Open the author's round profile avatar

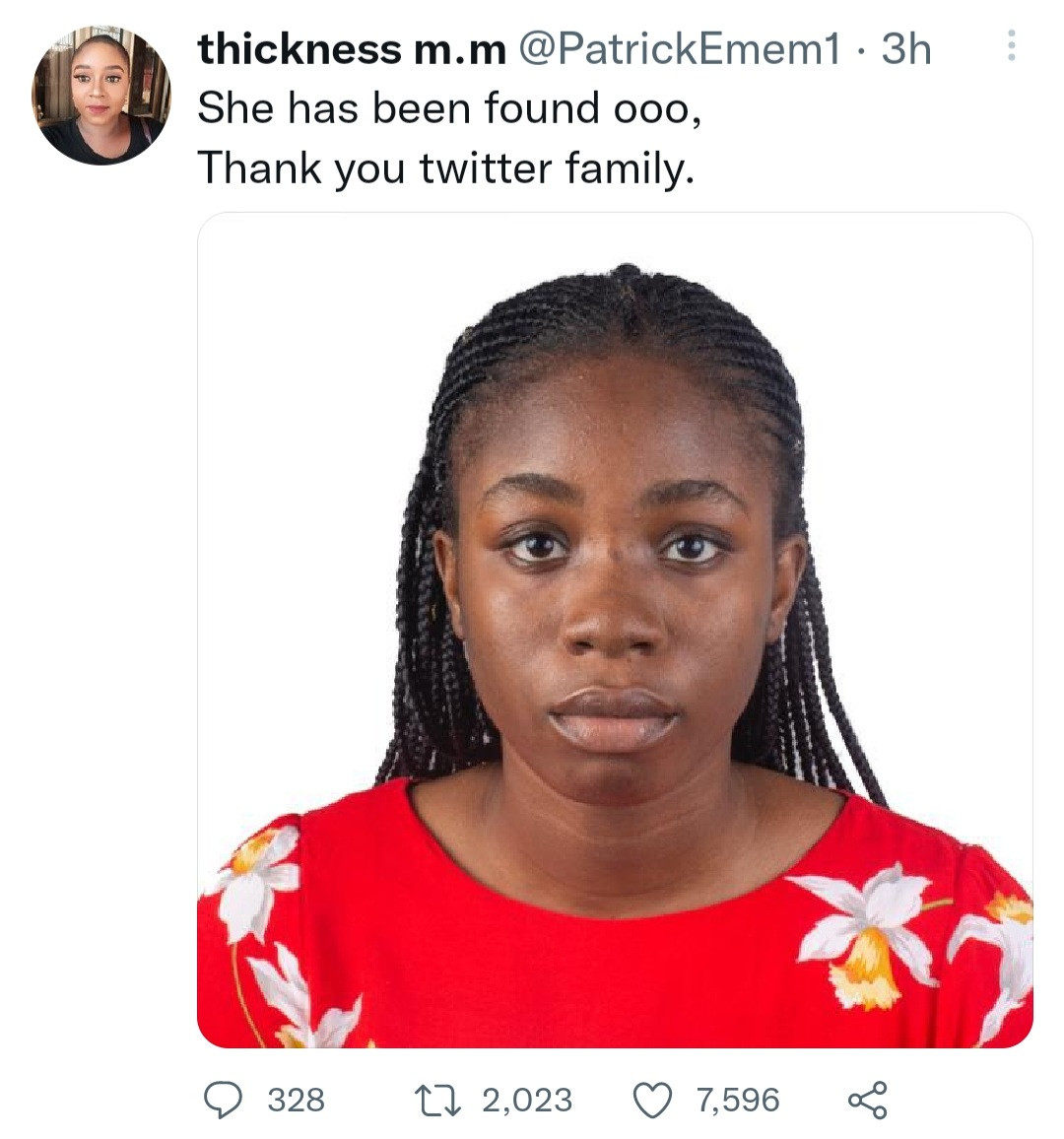[x=101, y=96]
